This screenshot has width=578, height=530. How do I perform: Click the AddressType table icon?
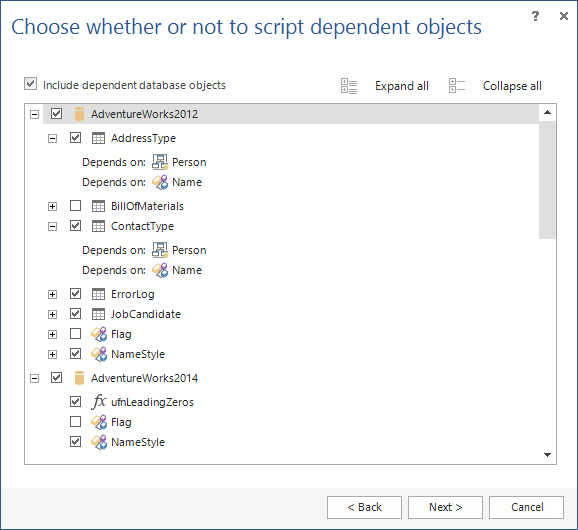pyautogui.click(x=98, y=138)
